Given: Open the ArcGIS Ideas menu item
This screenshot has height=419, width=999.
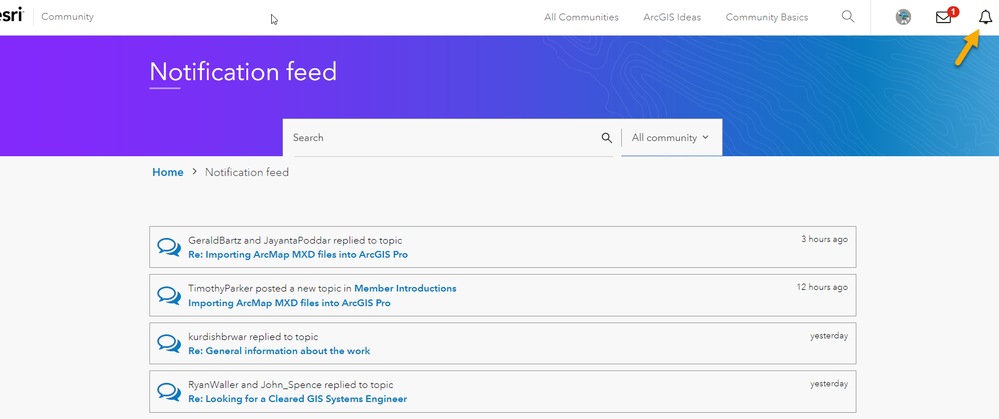Looking at the screenshot, I should (672, 17).
